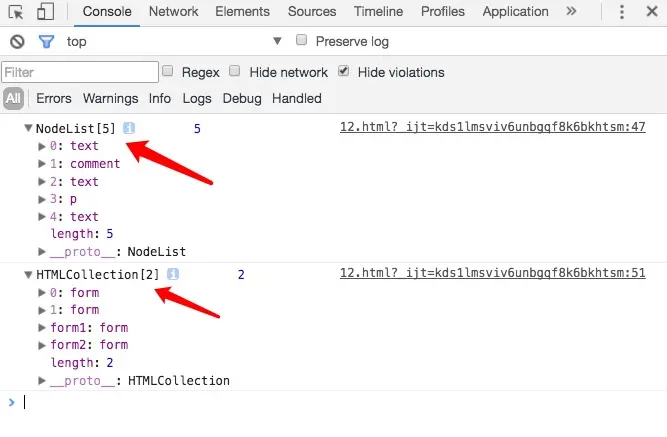The image size is (667, 437).
Task: Filter console by Info
Action: (160, 98)
